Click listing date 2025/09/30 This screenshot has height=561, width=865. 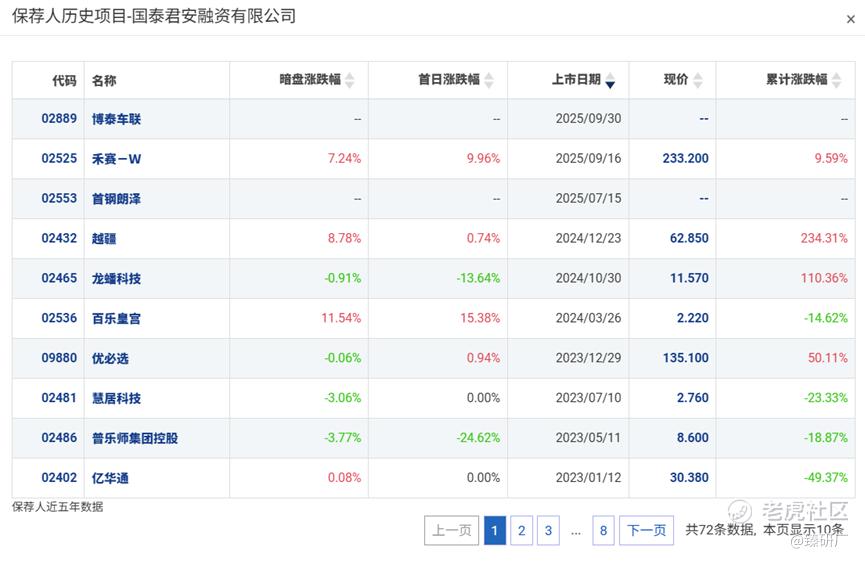[x=588, y=119]
